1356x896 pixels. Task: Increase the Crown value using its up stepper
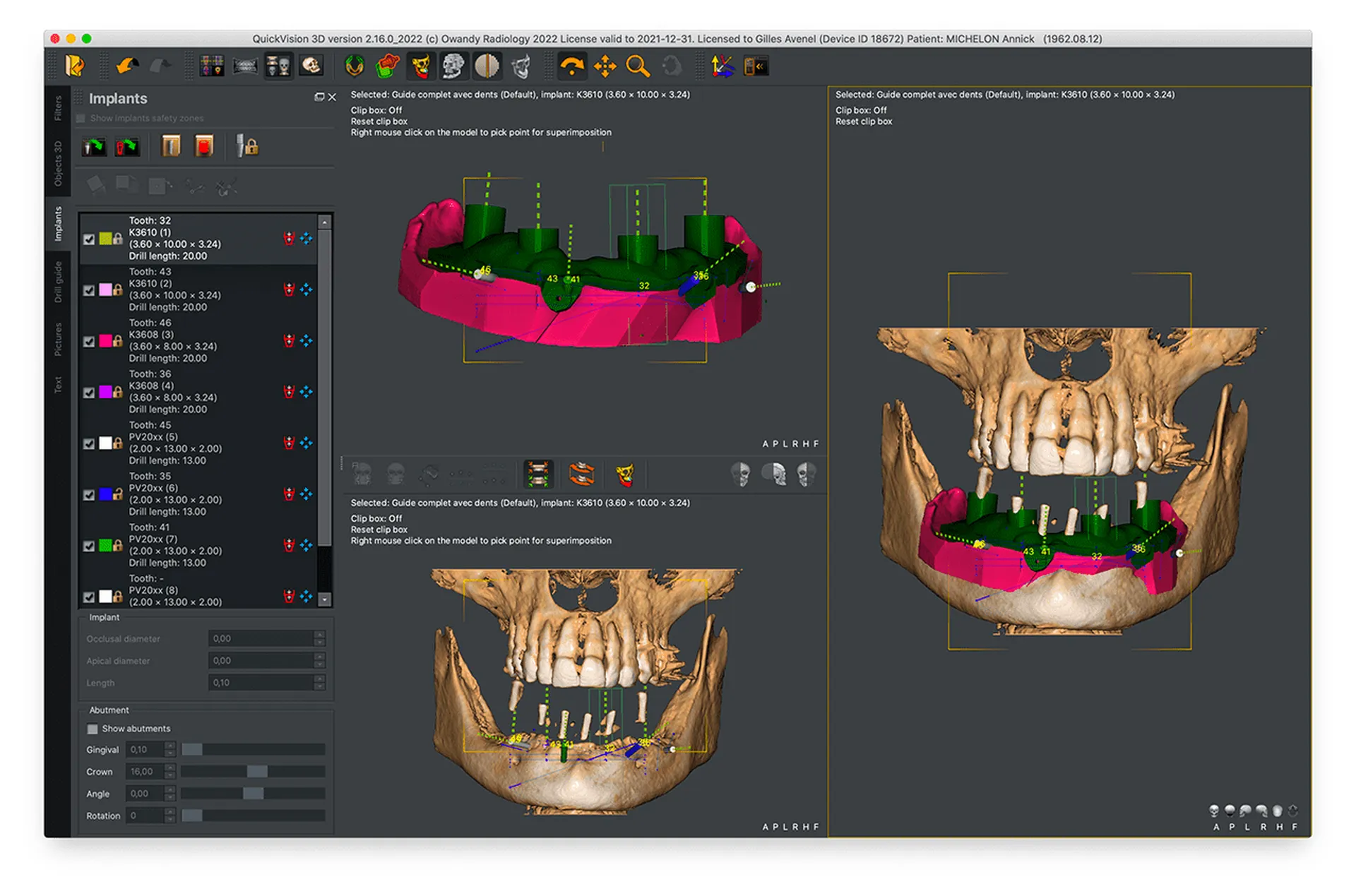pos(170,767)
